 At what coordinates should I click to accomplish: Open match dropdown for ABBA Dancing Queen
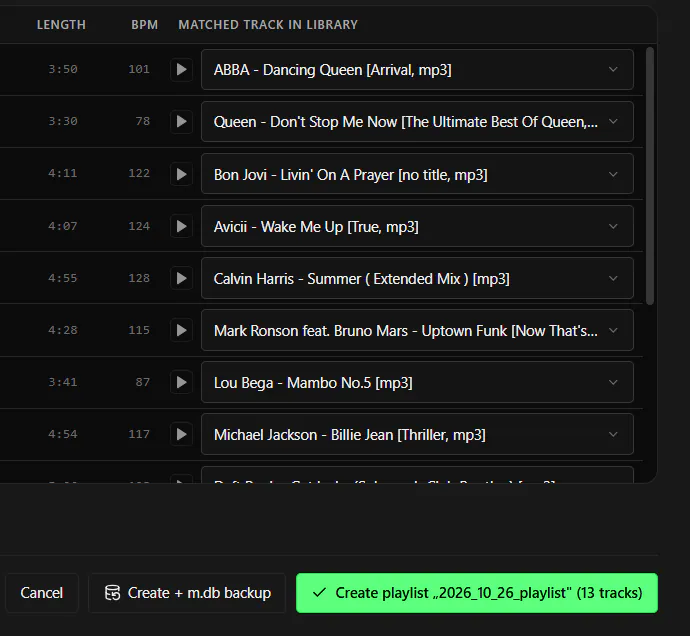(x=417, y=70)
